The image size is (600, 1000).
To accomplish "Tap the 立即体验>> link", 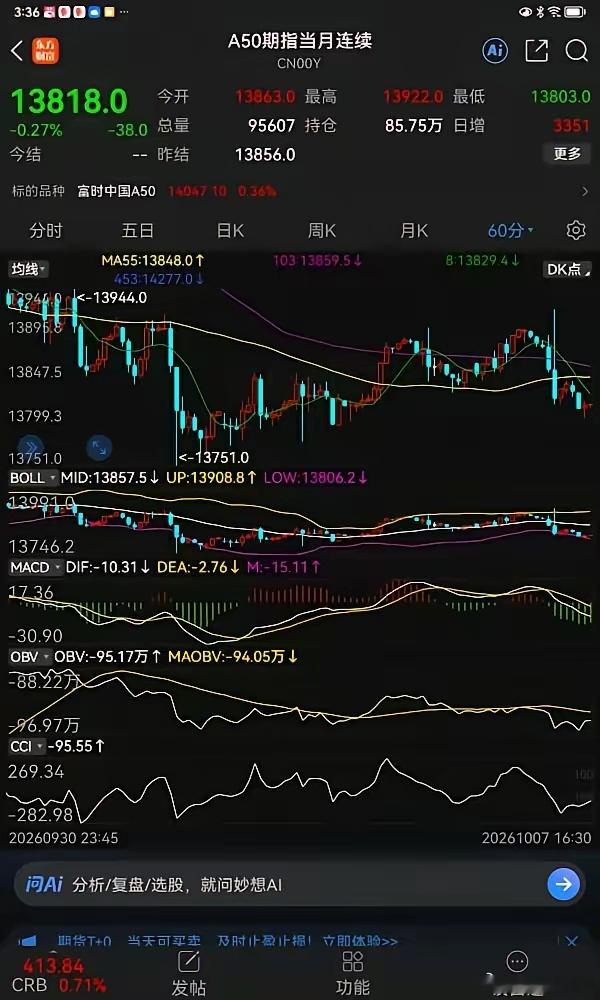I will (359, 941).
